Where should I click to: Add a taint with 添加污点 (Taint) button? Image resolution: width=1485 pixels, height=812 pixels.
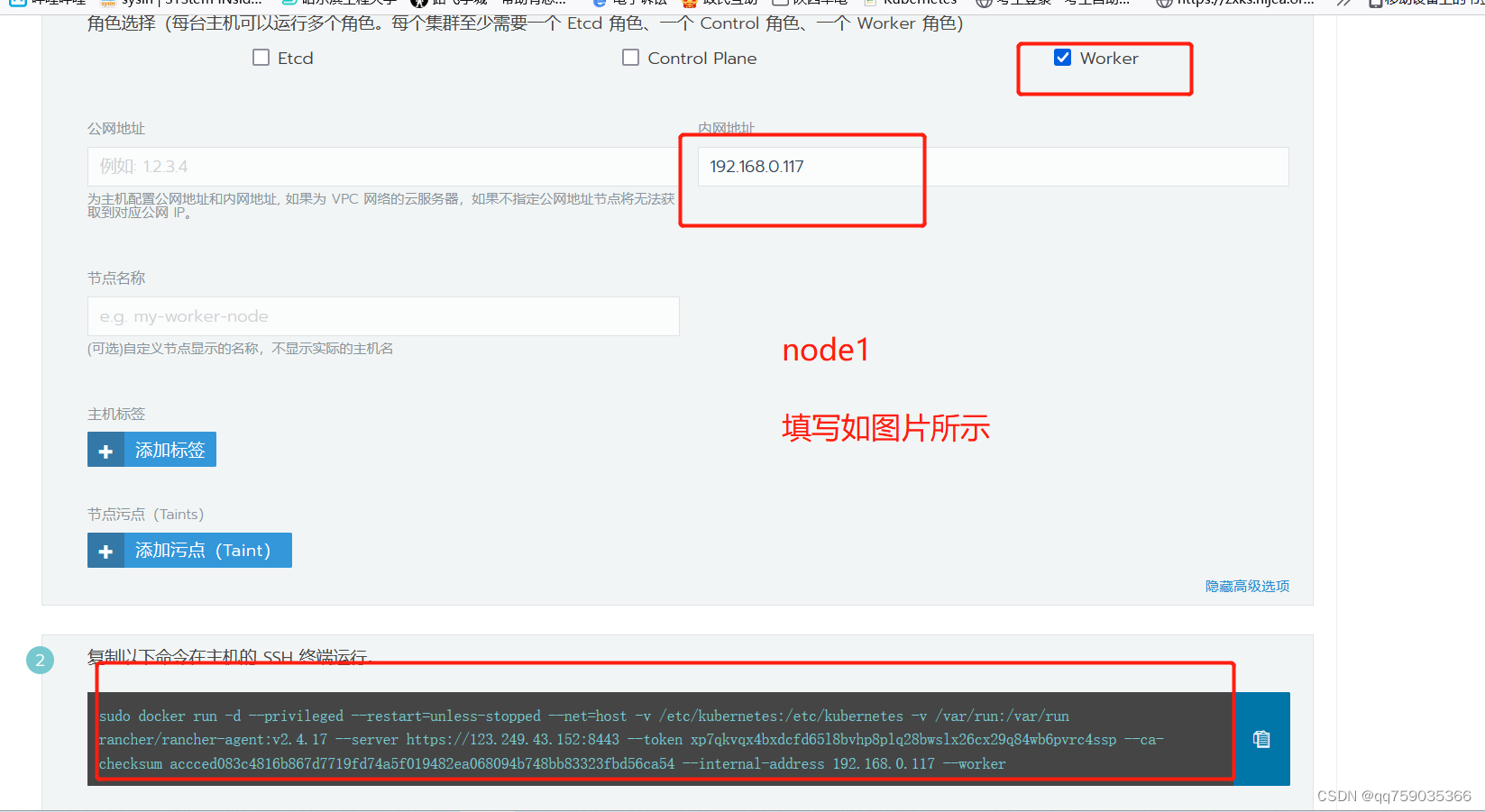click(x=189, y=550)
